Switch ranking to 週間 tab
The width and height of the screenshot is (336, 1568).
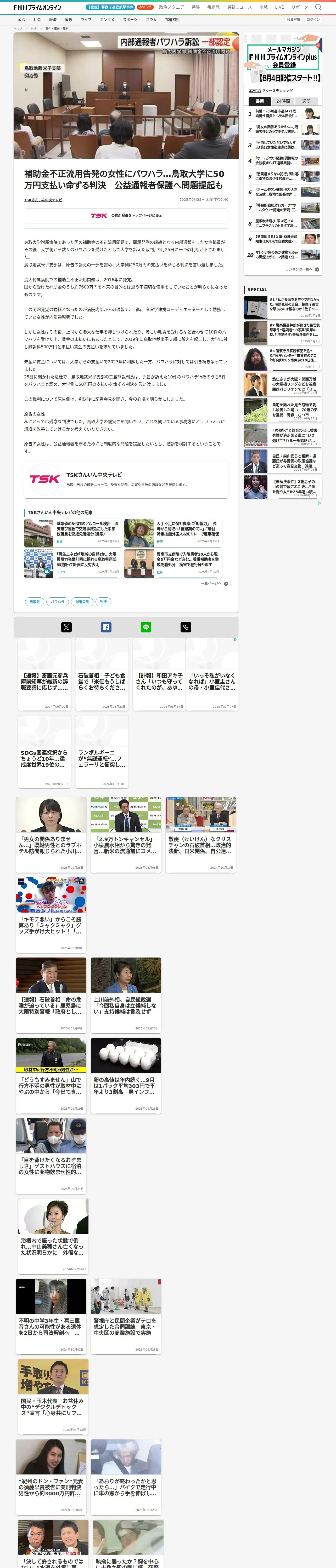pyautogui.click(x=306, y=101)
